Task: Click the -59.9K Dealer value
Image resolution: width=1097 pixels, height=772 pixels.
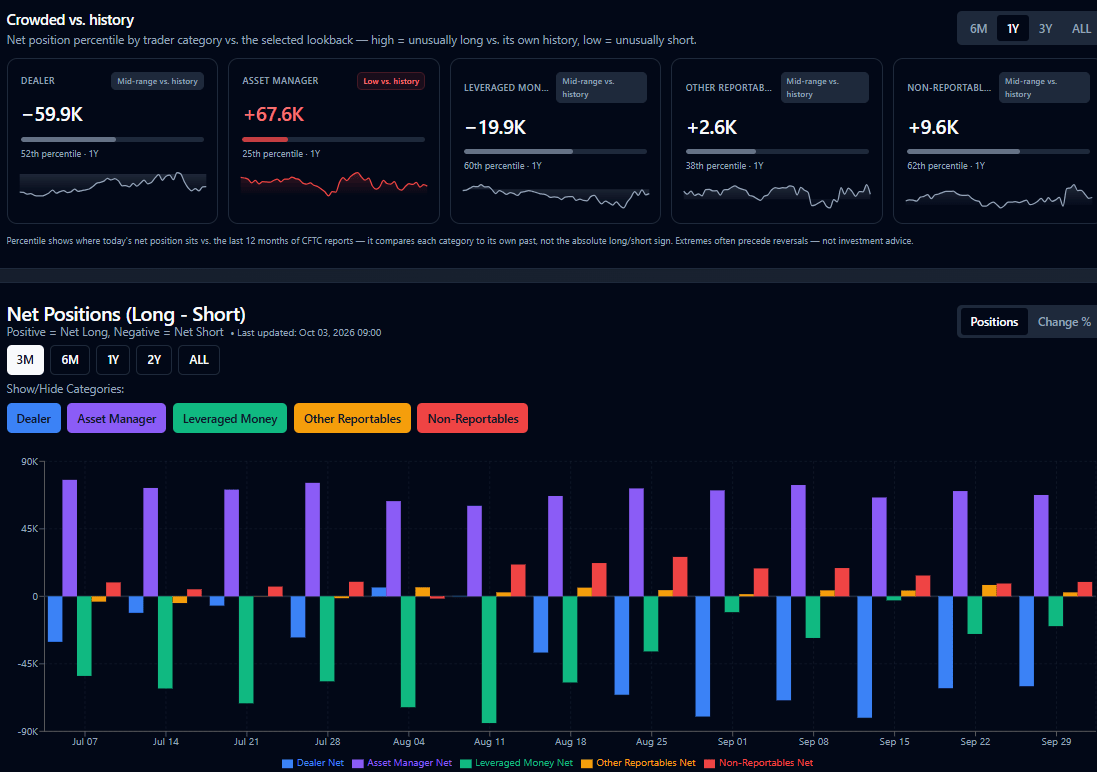Action: [52, 114]
